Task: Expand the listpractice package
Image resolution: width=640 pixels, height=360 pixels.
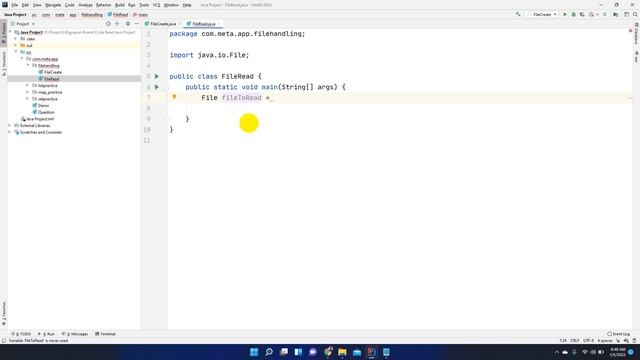Action: 28,85
